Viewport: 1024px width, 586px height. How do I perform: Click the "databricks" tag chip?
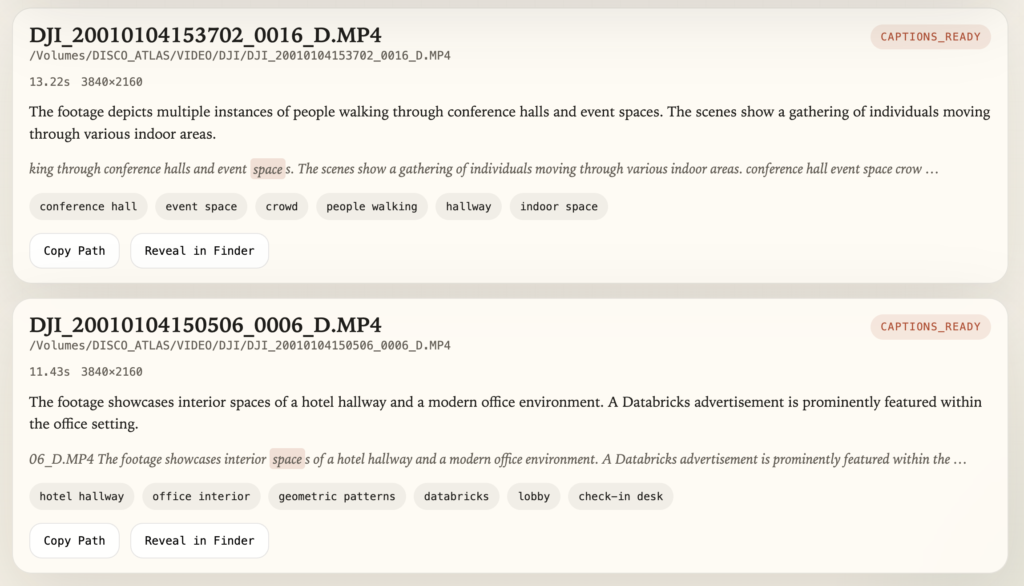[x=456, y=496]
